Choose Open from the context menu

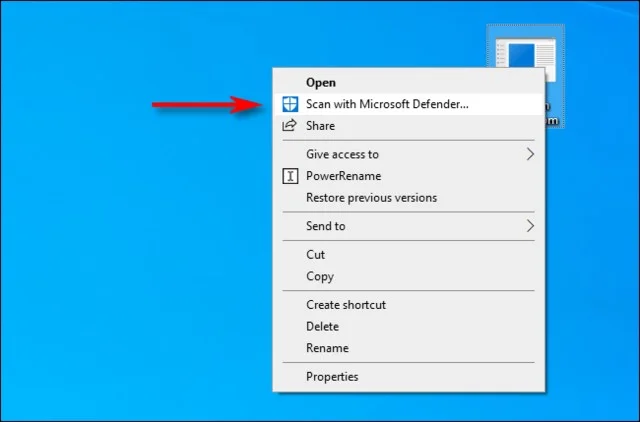click(x=321, y=82)
